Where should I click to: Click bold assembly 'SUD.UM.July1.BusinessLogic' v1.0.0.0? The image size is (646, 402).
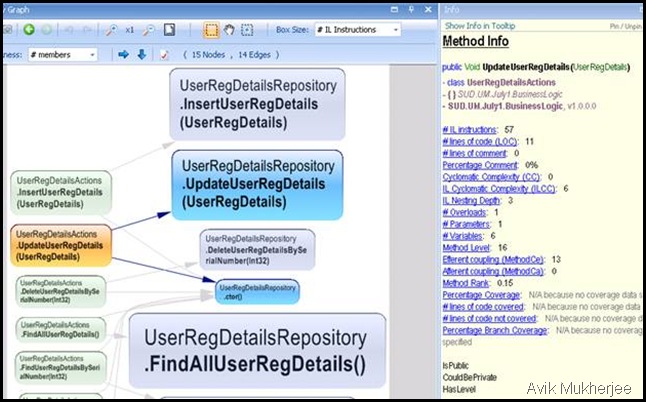(x=505, y=106)
